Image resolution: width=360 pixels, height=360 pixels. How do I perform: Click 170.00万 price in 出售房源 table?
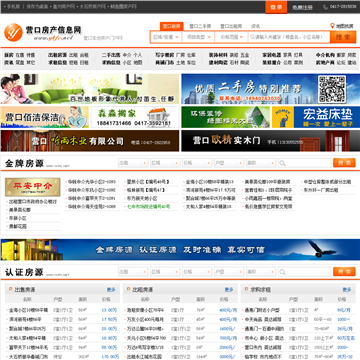pos(110,357)
